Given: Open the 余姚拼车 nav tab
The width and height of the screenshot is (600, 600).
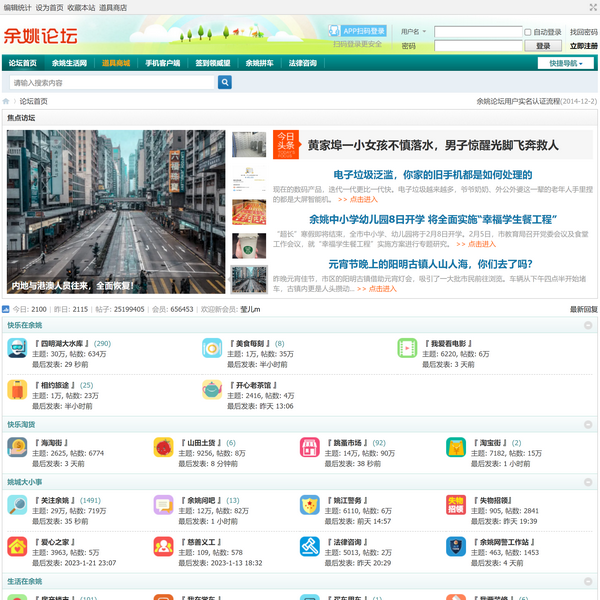Looking at the screenshot, I should [260, 63].
